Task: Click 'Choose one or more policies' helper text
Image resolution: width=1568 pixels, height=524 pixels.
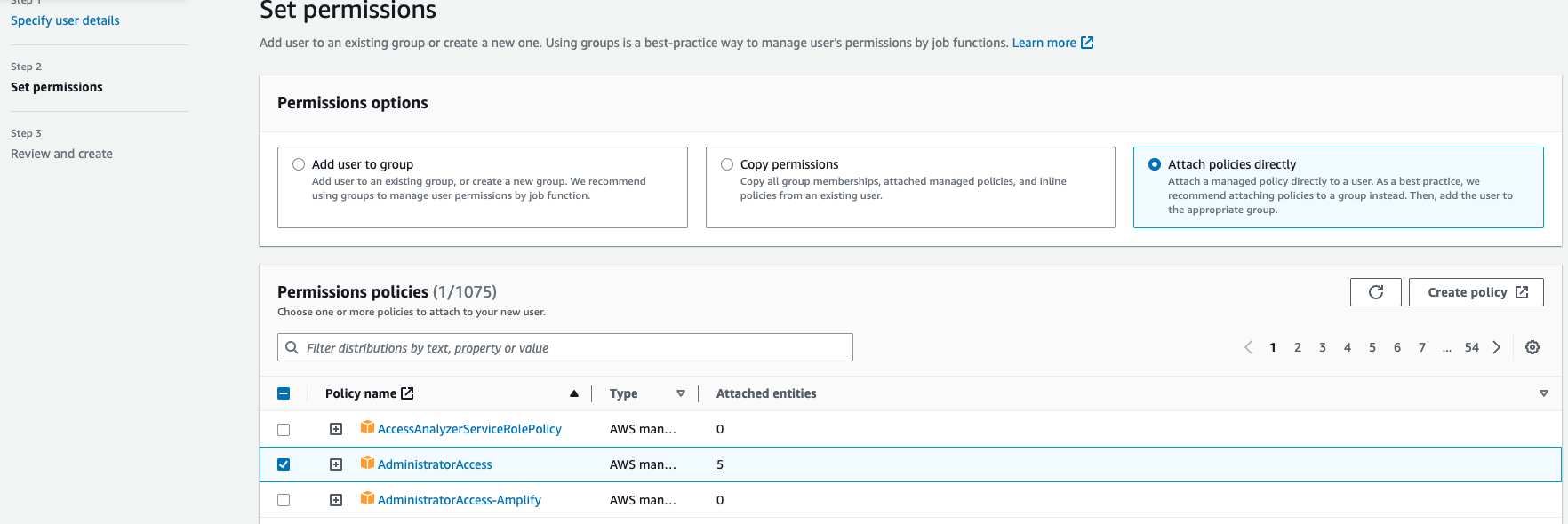Action: click(x=412, y=312)
